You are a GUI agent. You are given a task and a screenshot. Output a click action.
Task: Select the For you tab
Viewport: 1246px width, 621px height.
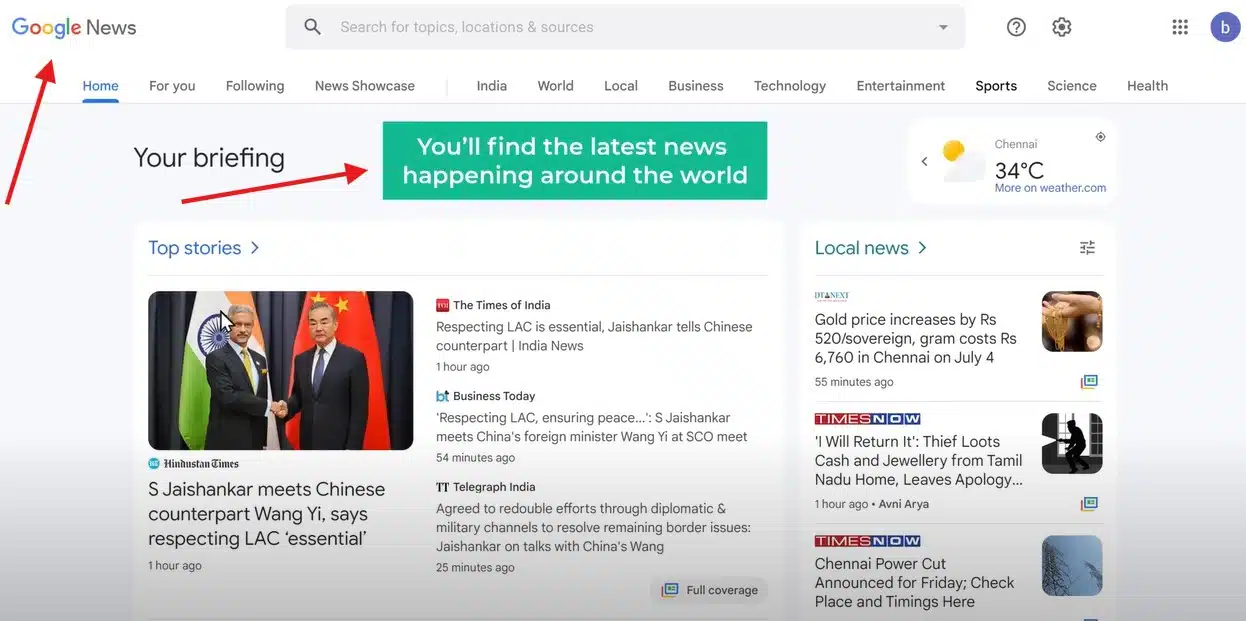point(171,86)
